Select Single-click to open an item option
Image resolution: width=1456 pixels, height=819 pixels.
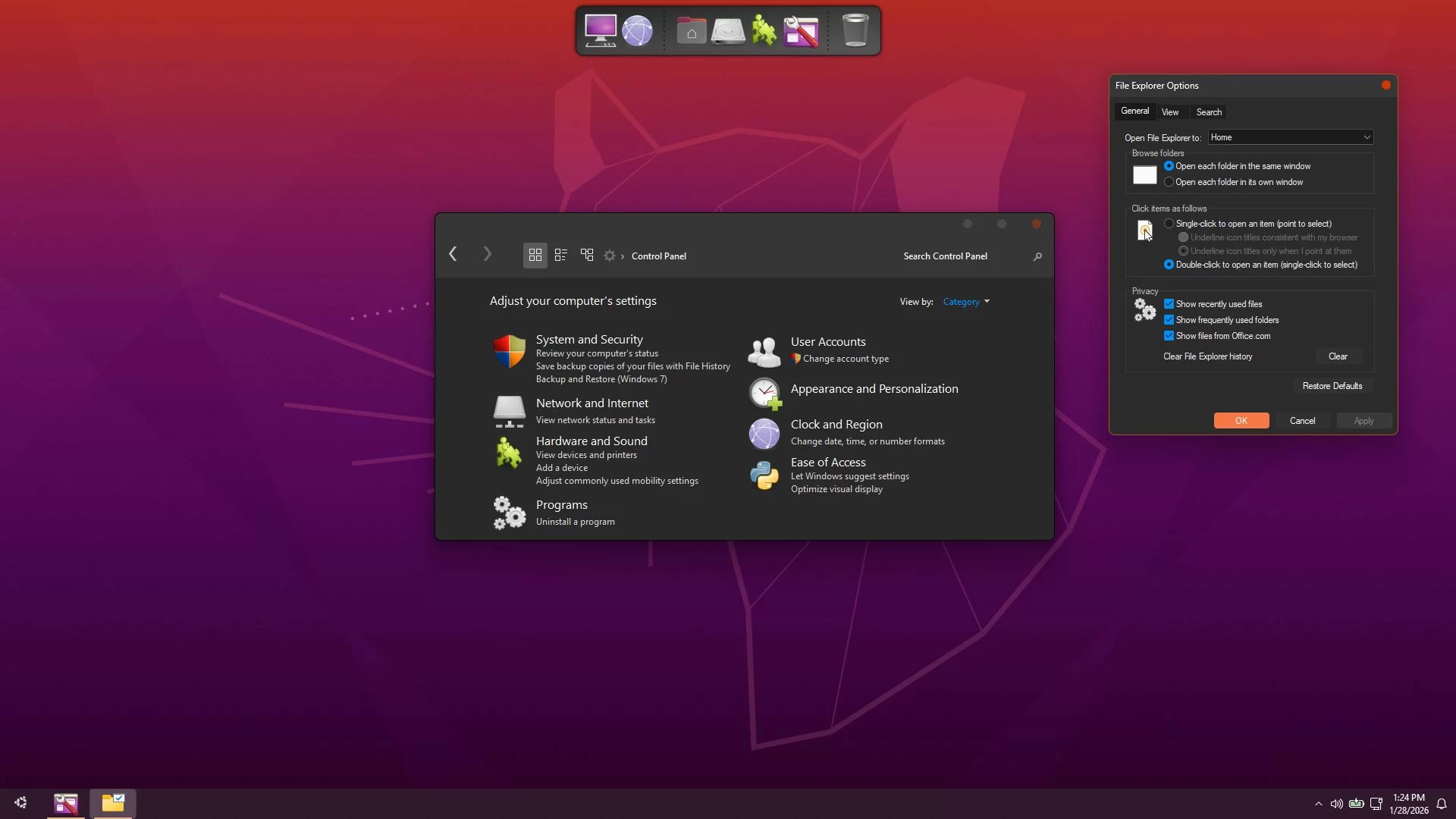tap(1169, 224)
